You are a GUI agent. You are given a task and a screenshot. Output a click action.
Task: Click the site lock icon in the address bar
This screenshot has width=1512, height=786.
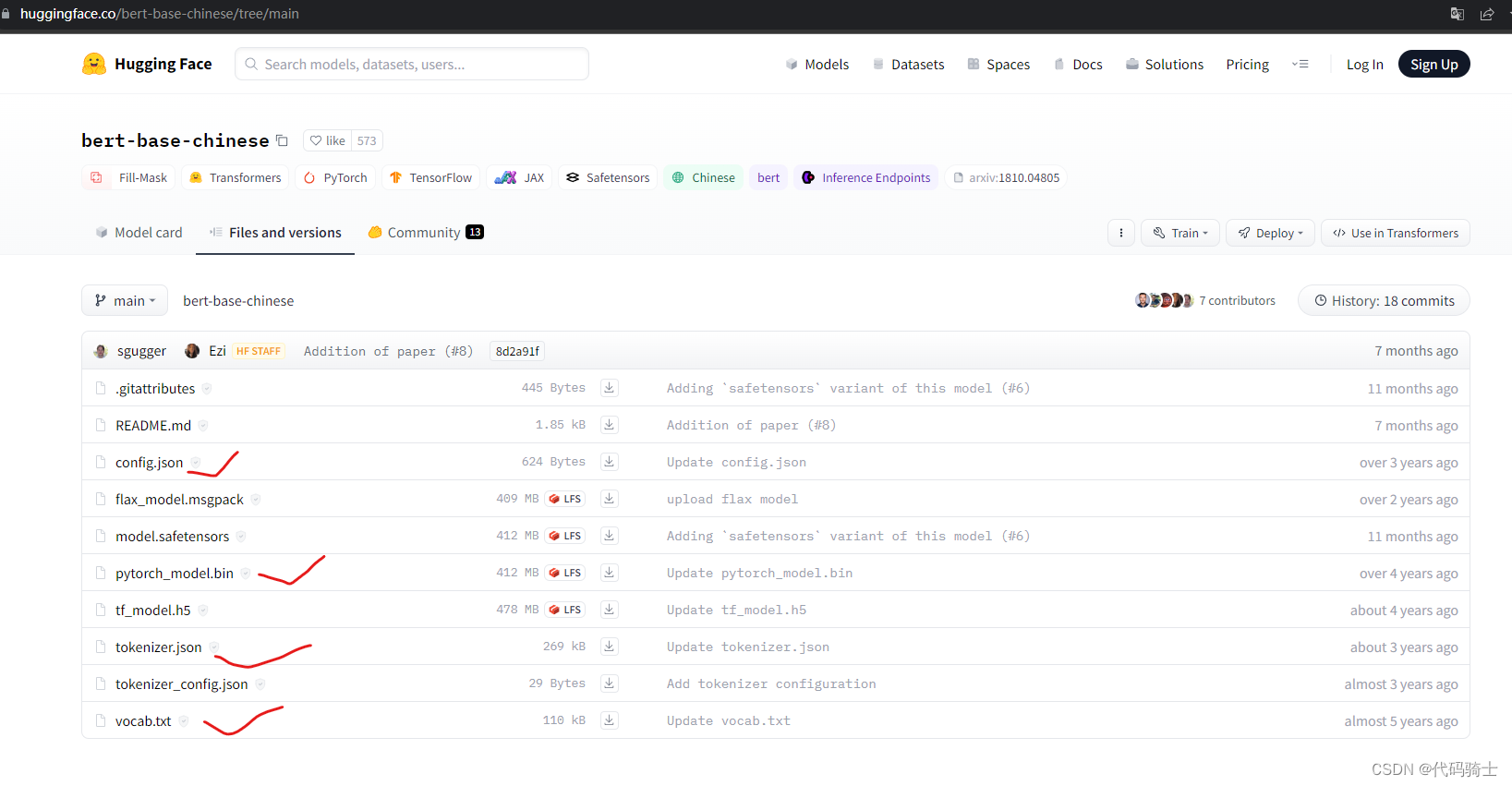pos(6,14)
